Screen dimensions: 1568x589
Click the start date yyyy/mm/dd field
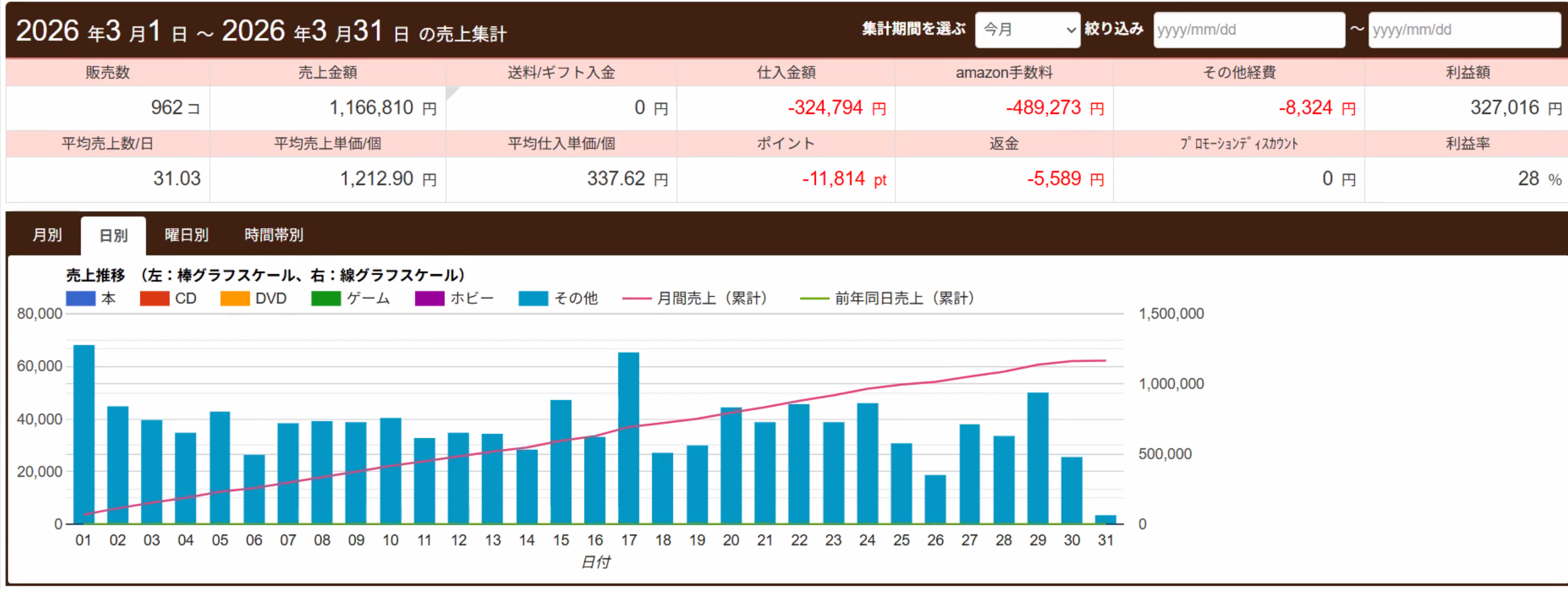click(x=1248, y=29)
